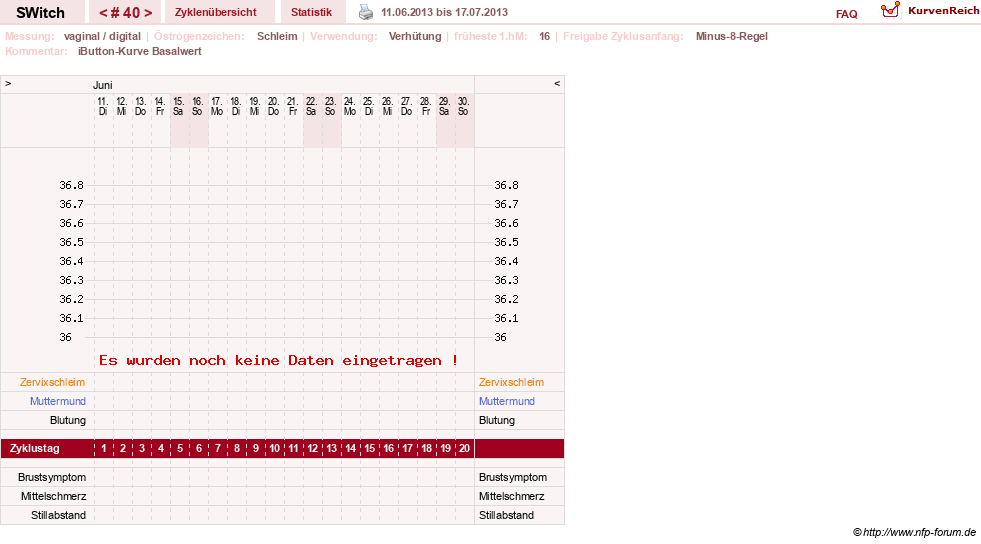Click the date column 30. So
The image size is (981, 544).
click(463, 106)
